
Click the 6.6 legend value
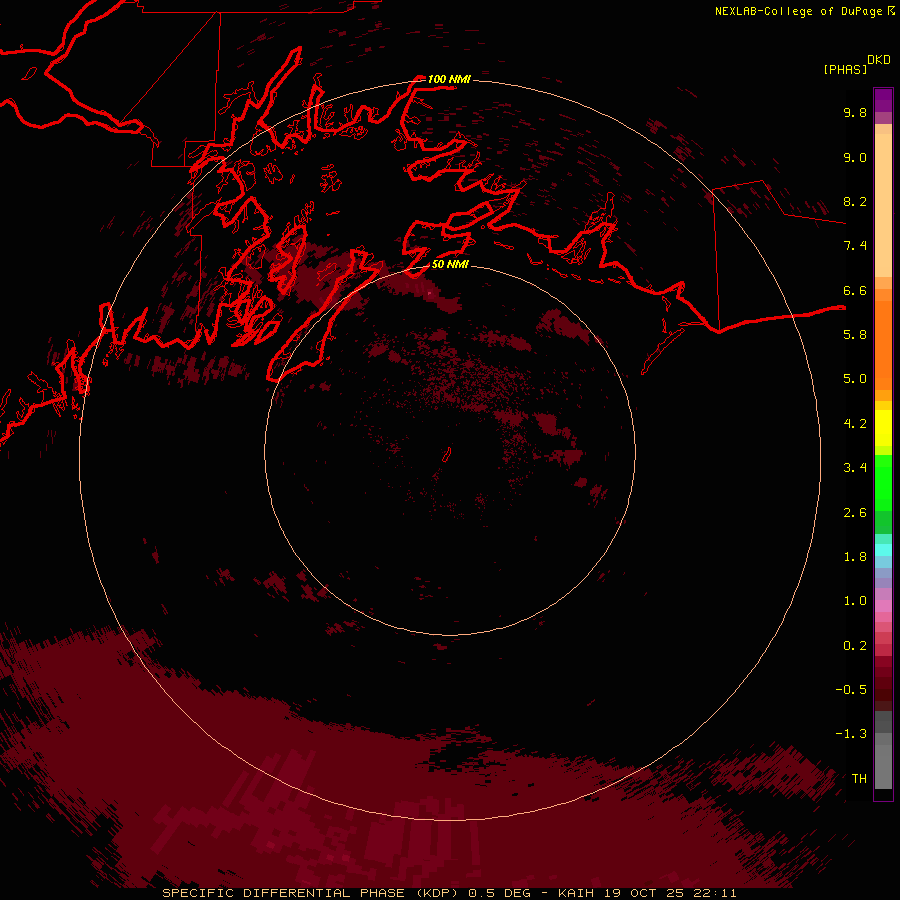click(855, 290)
